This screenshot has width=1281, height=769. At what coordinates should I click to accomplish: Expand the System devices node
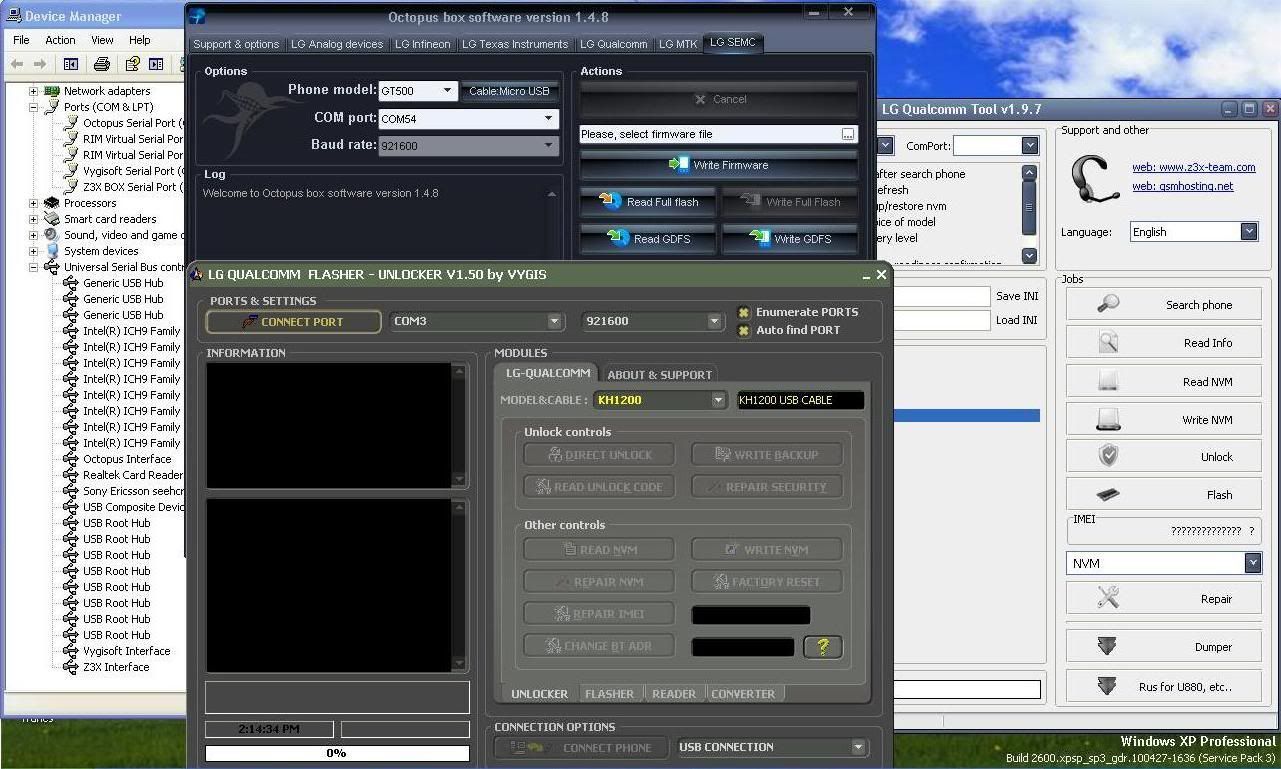pyautogui.click(x=33, y=251)
